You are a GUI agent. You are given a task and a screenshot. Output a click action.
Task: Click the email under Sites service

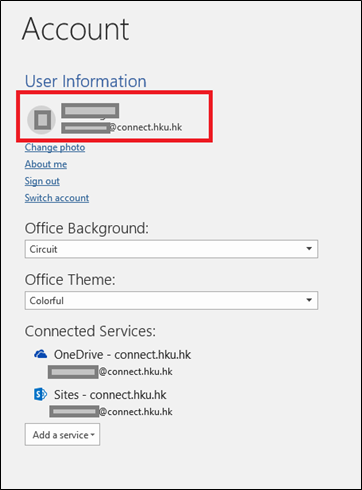(x=111, y=412)
